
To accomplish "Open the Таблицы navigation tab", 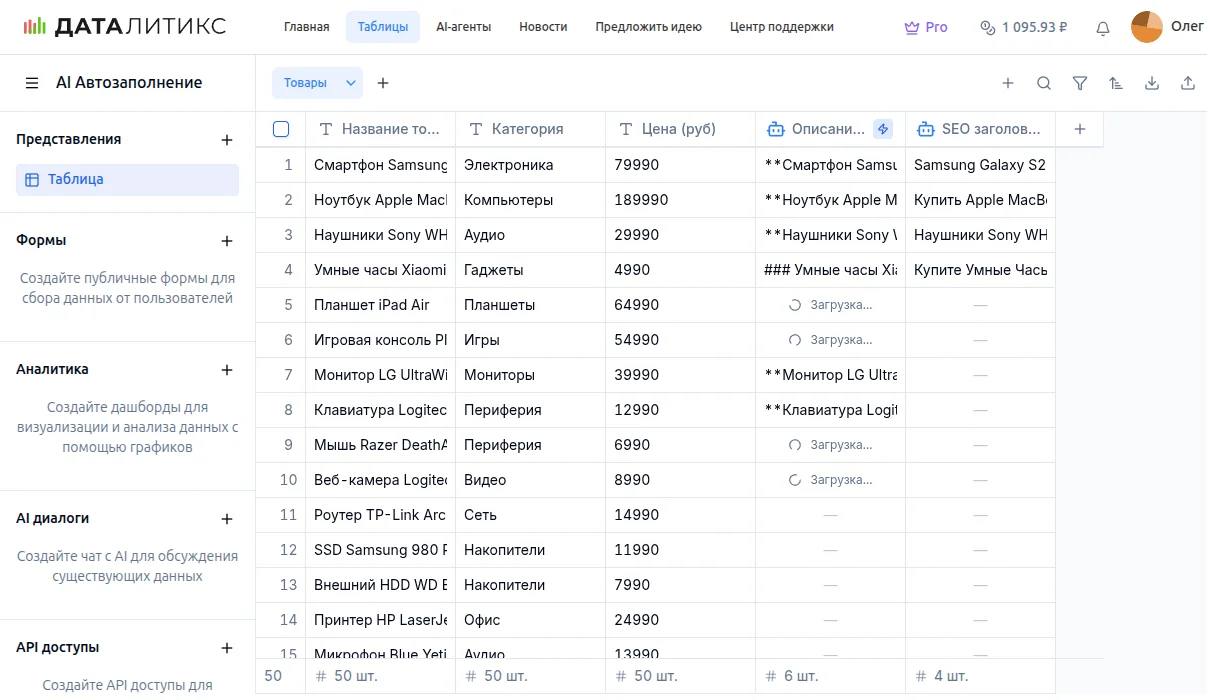I will (382, 27).
